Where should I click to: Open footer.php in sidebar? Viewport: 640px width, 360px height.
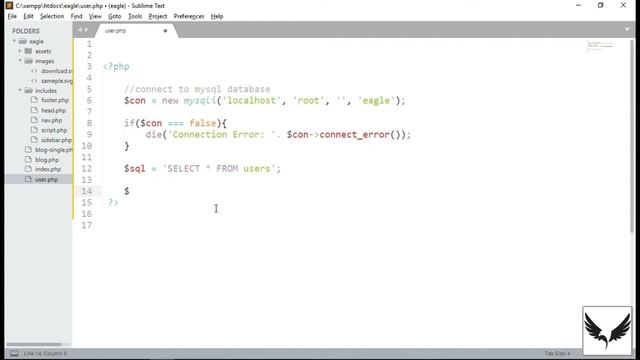click(x=55, y=100)
